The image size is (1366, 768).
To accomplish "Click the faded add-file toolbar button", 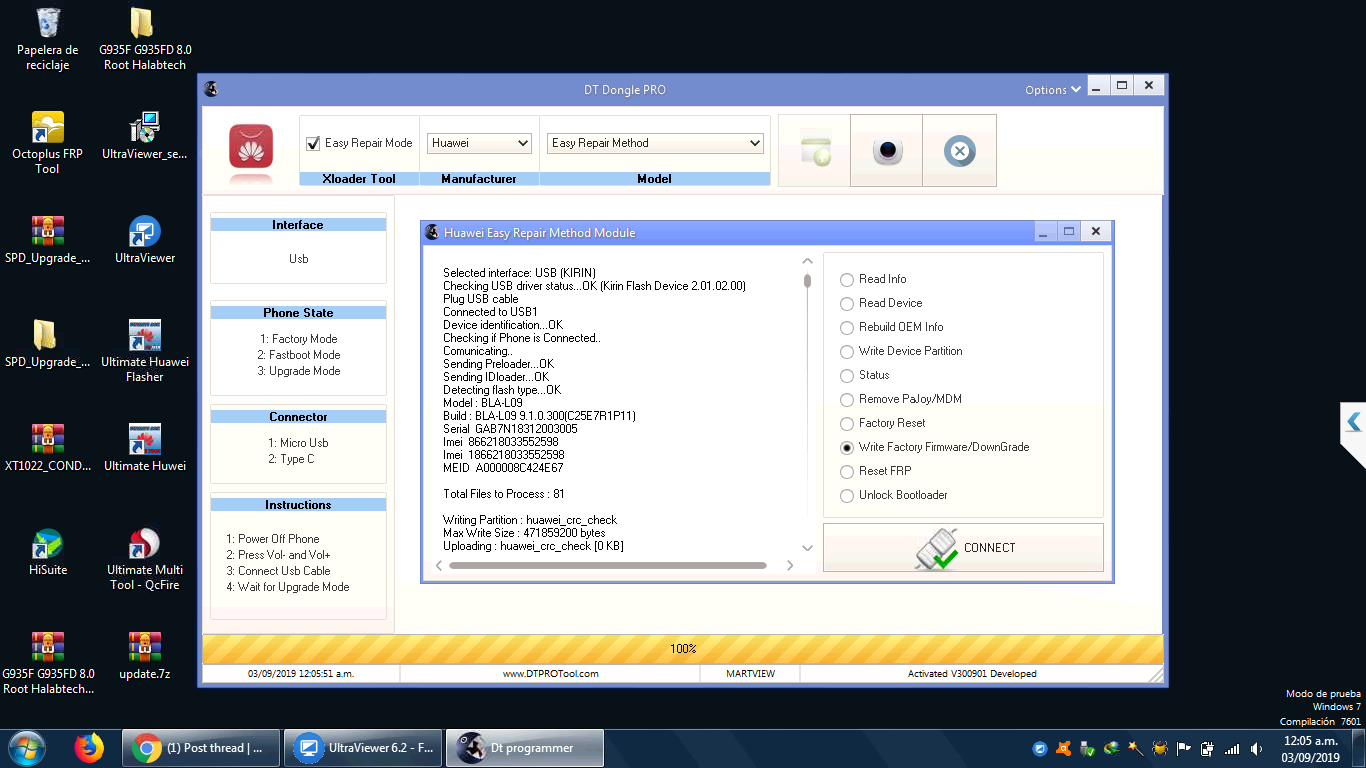I will [x=814, y=151].
